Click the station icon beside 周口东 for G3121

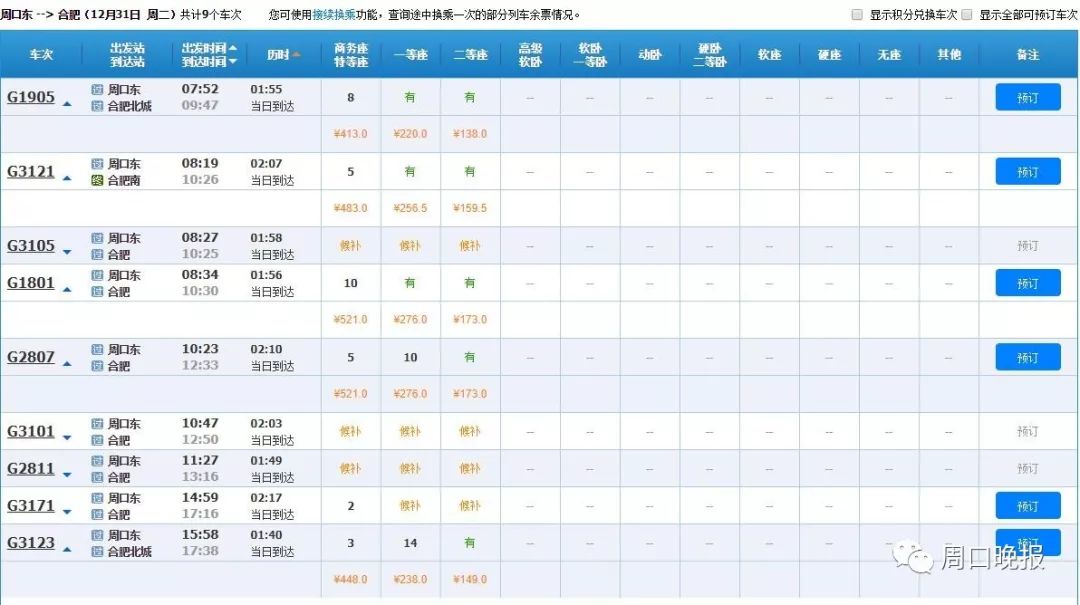97,164
